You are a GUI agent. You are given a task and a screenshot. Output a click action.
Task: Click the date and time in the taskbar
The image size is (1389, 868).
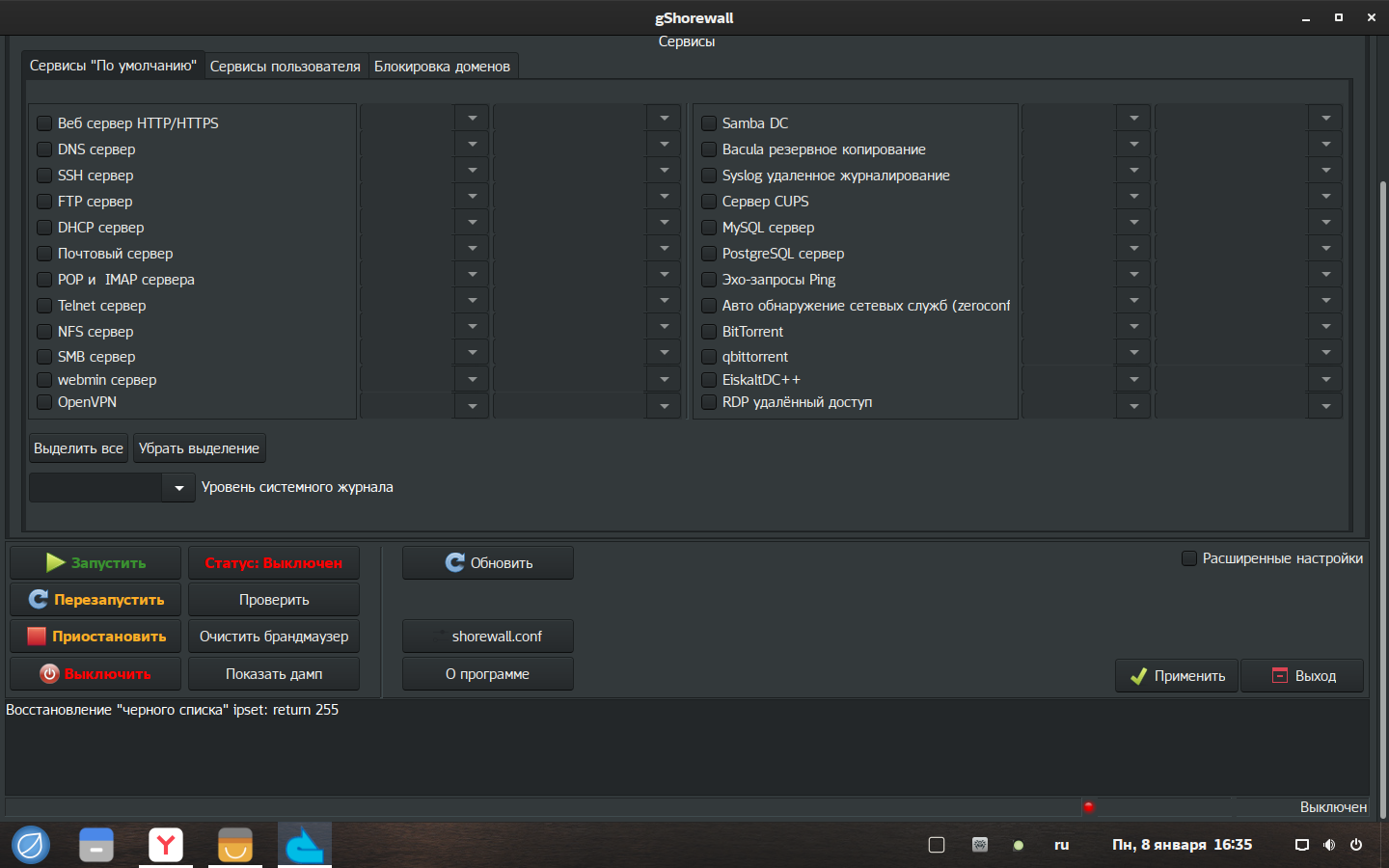click(1182, 845)
